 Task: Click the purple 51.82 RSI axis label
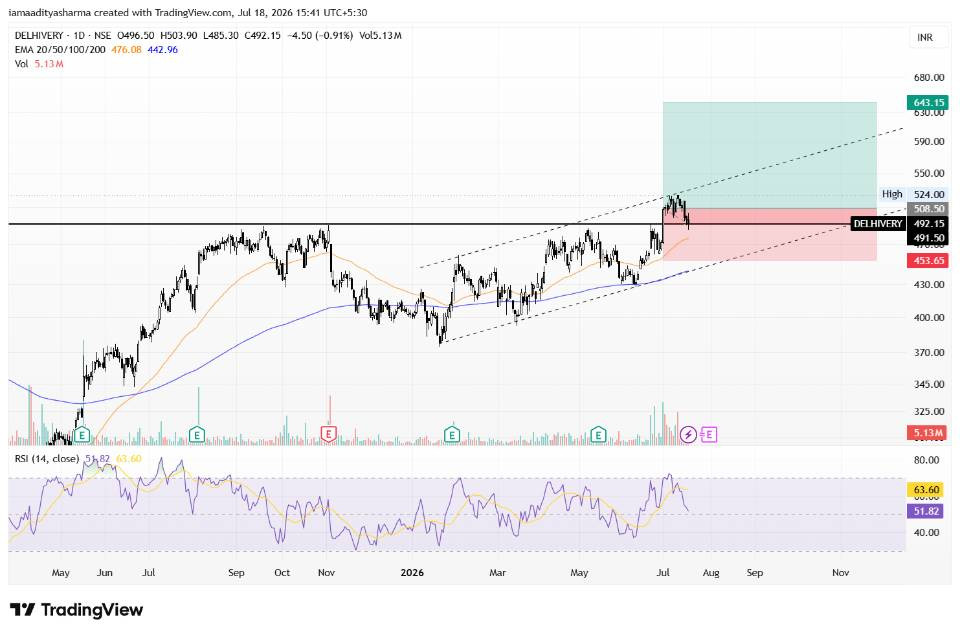[x=926, y=511]
